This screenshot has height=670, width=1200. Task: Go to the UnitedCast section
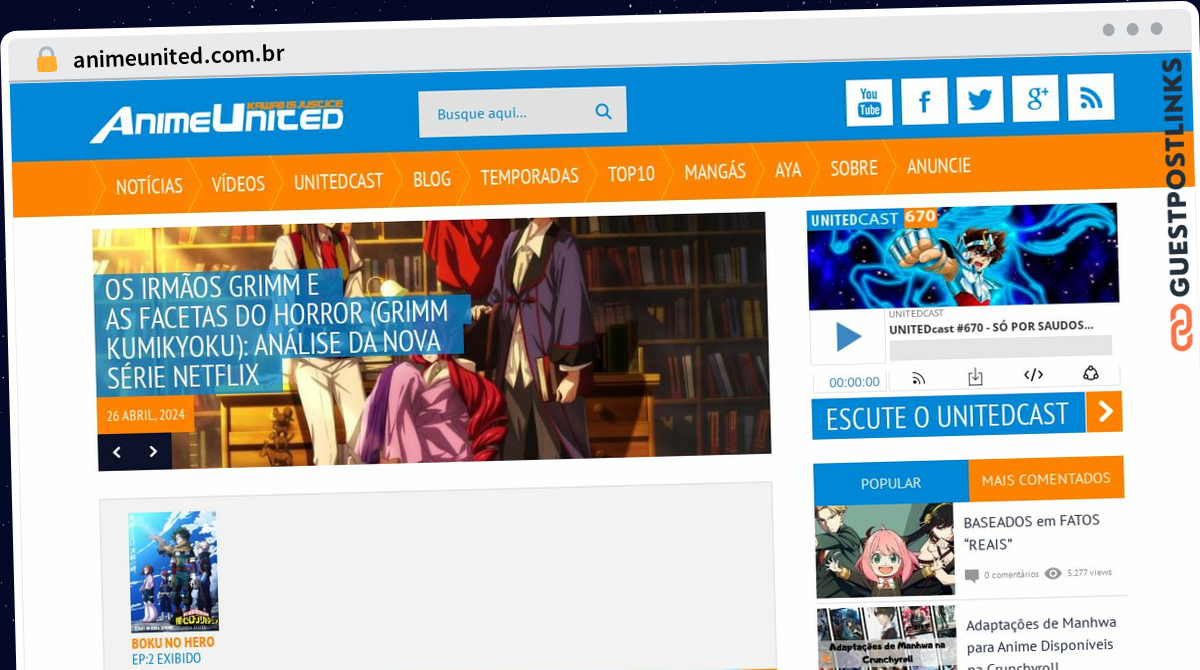338,181
